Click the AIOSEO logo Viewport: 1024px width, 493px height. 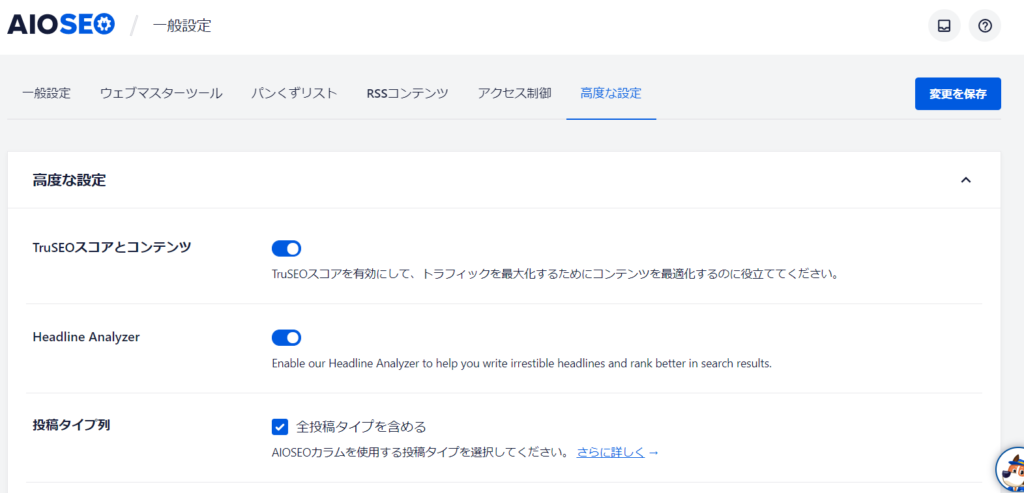pyautogui.click(x=61, y=25)
